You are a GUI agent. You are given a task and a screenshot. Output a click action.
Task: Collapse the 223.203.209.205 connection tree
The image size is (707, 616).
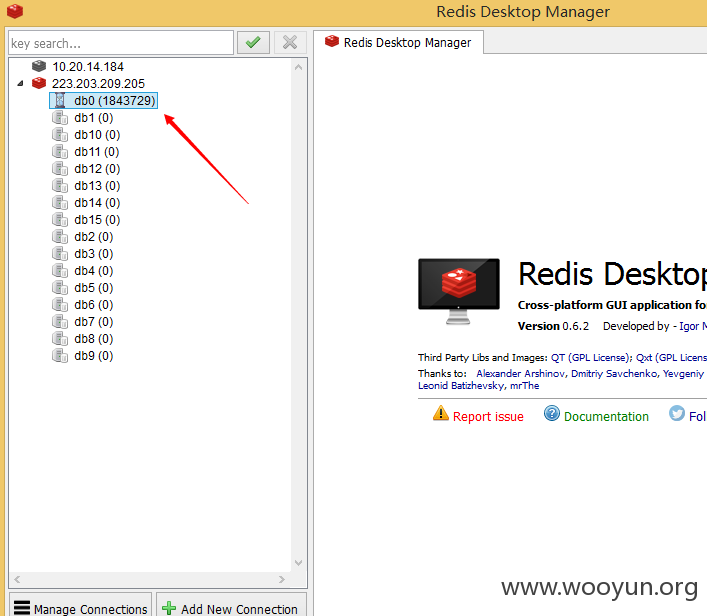(20, 83)
